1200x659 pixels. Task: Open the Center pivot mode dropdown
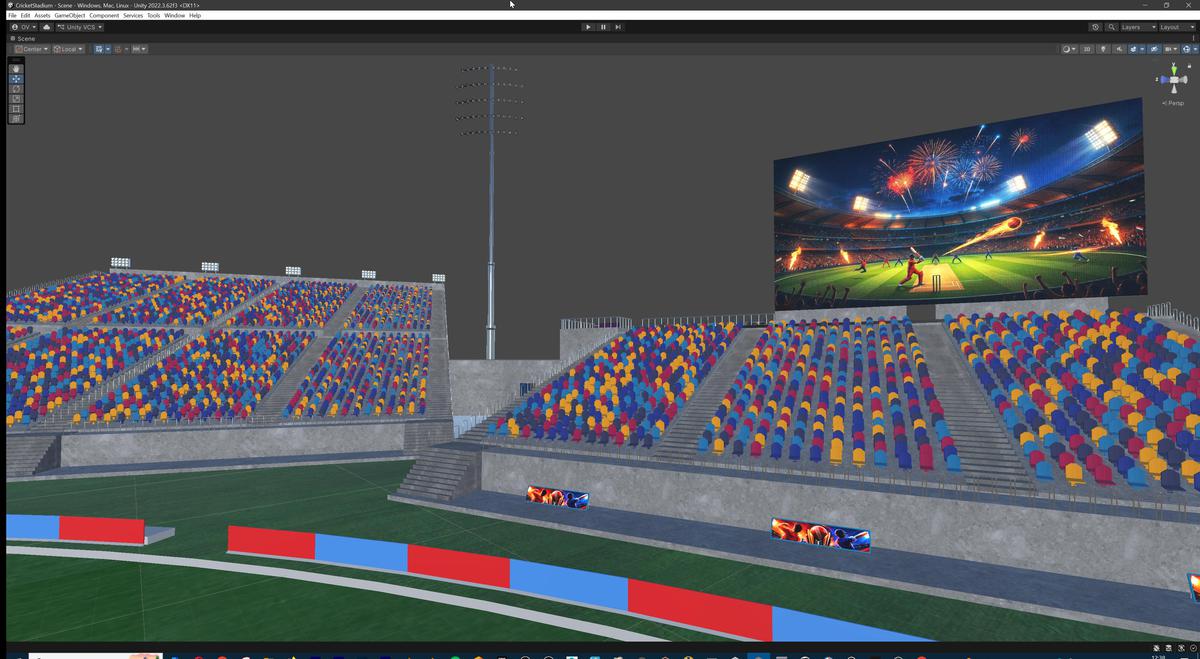32,49
